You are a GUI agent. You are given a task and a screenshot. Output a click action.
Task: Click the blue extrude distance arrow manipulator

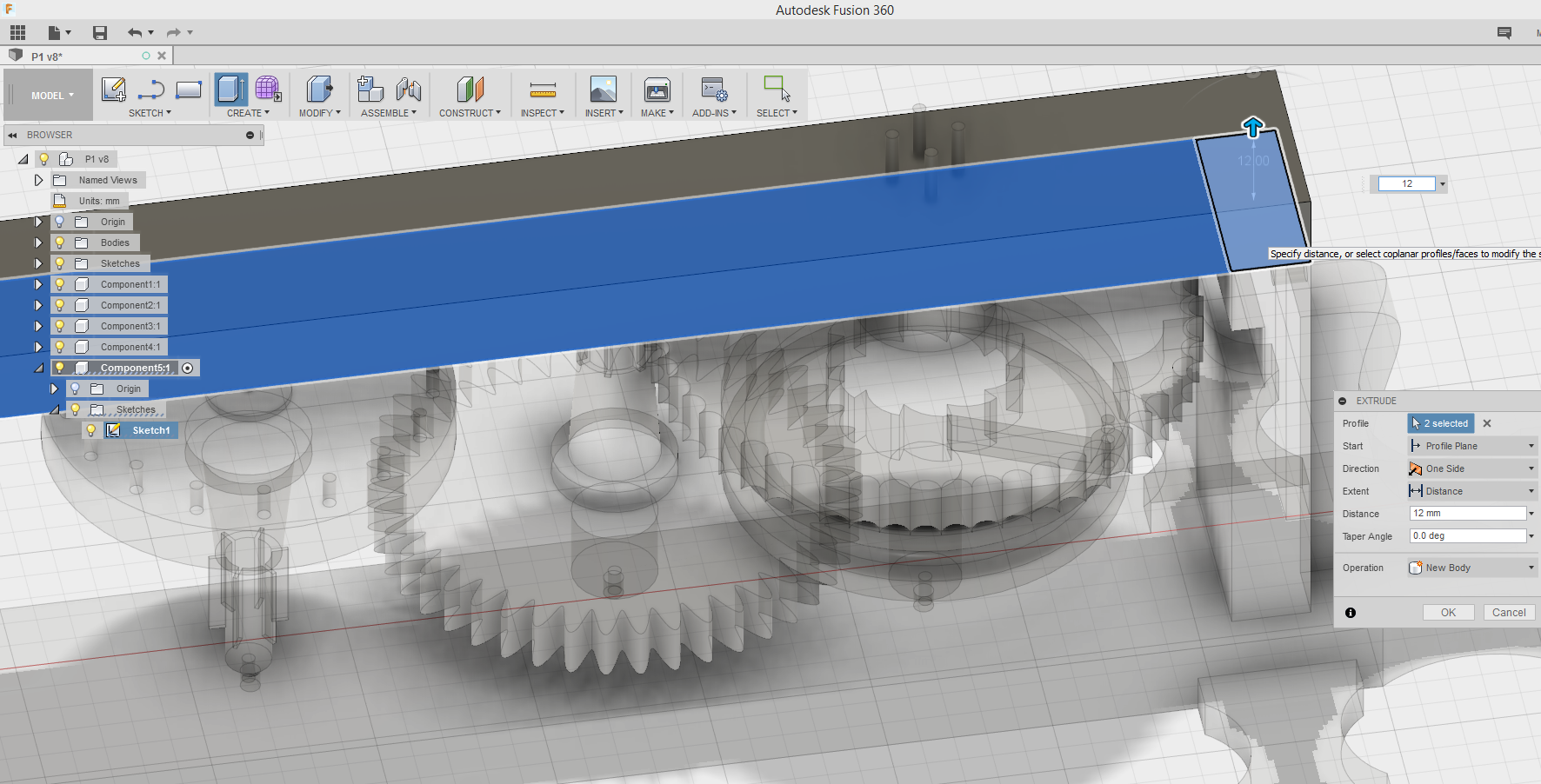point(1252,128)
